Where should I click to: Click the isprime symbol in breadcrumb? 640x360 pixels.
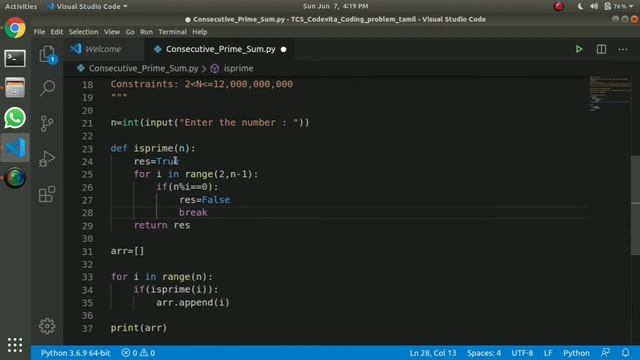pyautogui.click(x=238, y=68)
